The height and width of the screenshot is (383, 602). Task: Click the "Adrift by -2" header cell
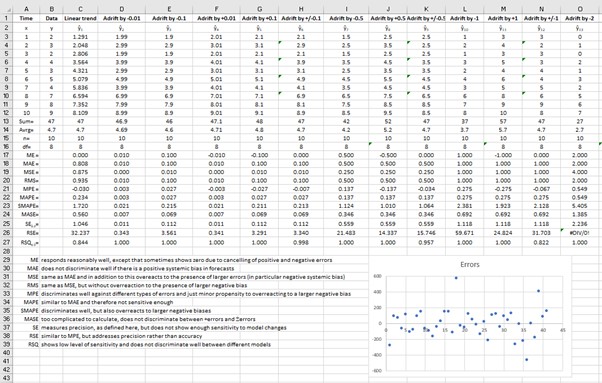click(x=580, y=18)
